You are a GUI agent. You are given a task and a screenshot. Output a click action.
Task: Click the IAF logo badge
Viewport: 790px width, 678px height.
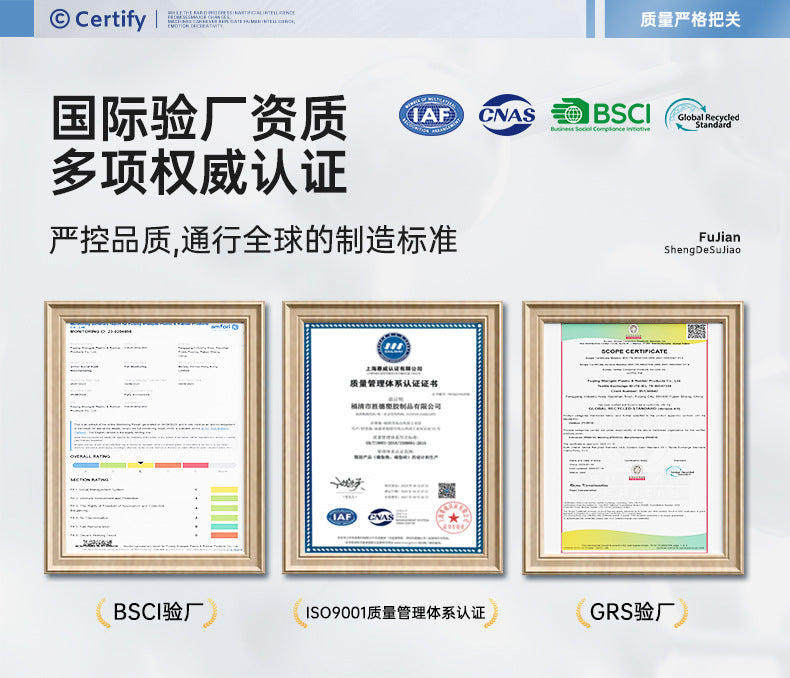[431, 115]
